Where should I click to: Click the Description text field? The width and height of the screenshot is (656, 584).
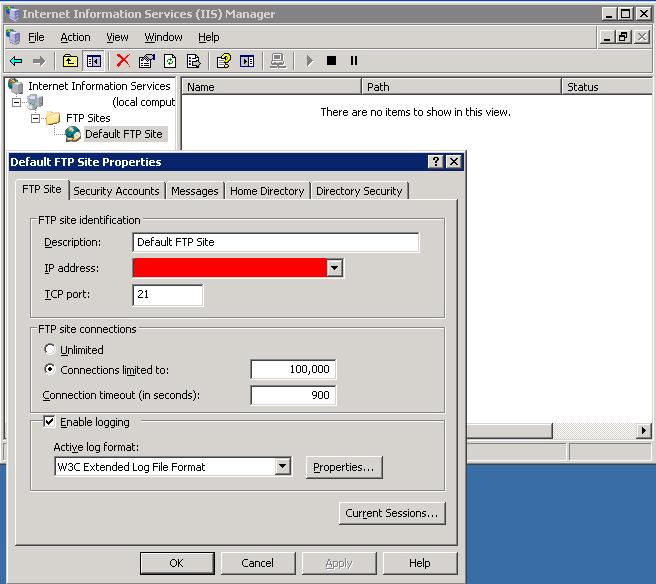276,242
